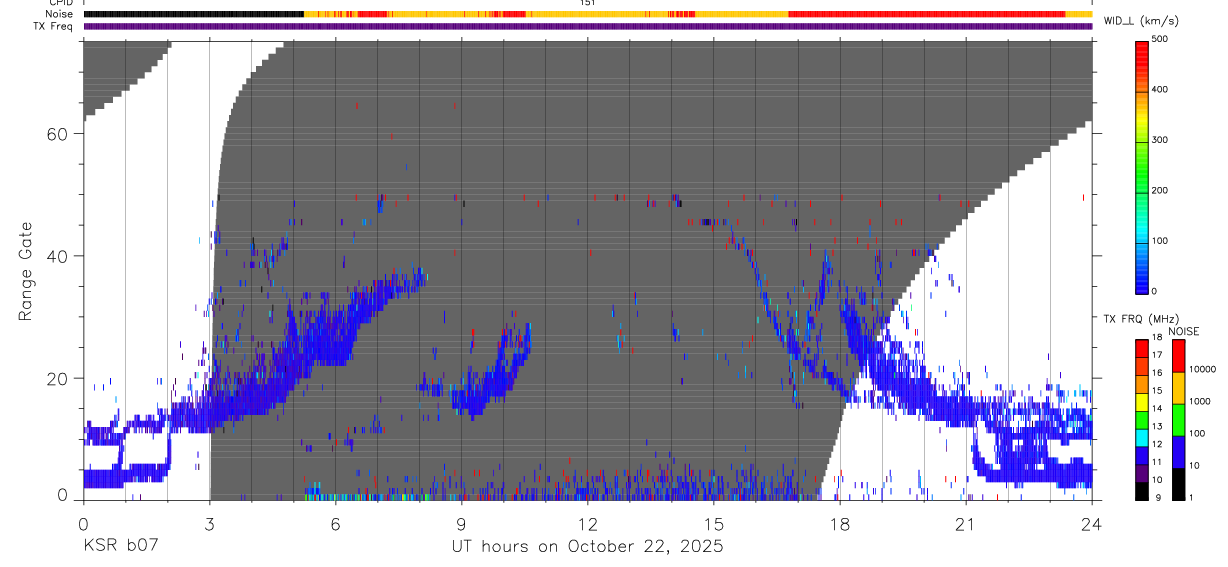Click the long red segment of top Noise bar
The image size is (1228, 567).
coord(927,14)
